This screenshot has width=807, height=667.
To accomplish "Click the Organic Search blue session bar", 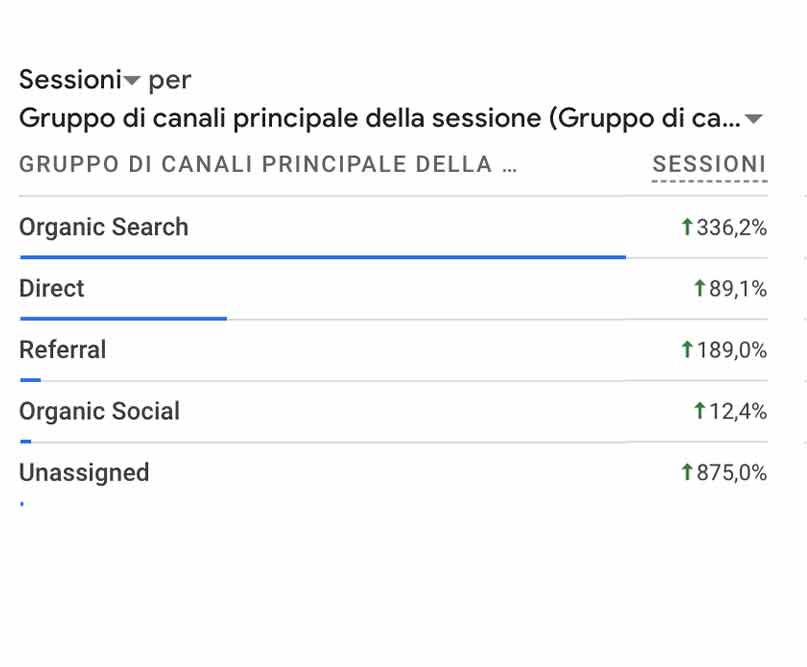I will 323,257.
